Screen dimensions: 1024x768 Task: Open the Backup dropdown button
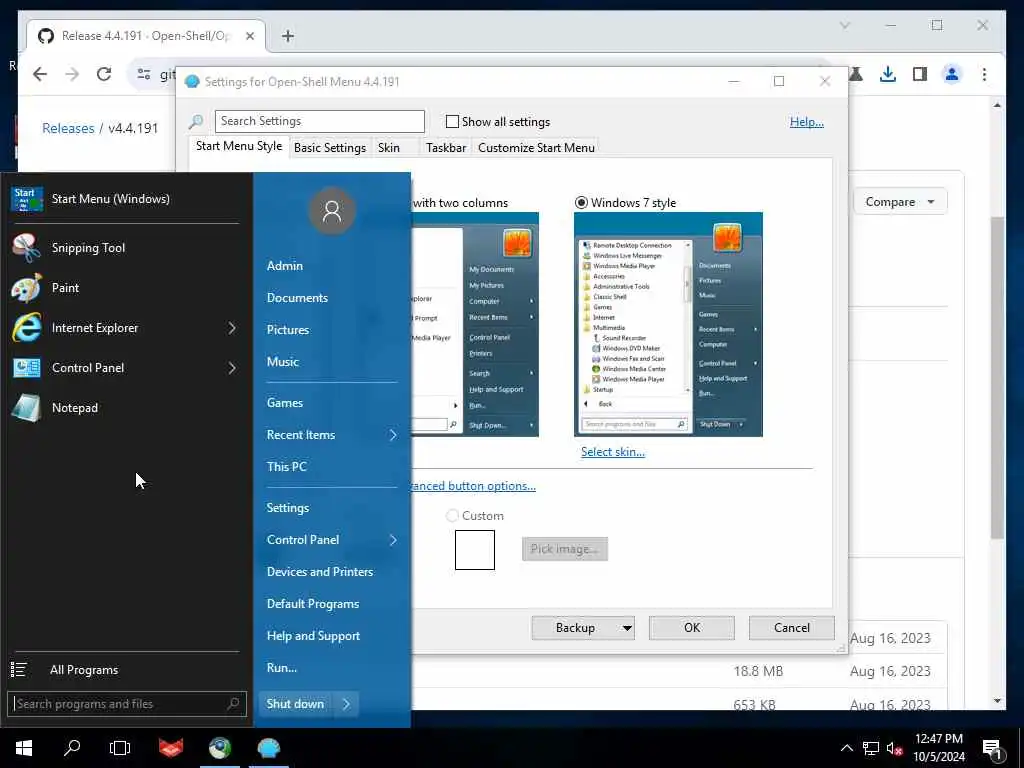click(583, 628)
